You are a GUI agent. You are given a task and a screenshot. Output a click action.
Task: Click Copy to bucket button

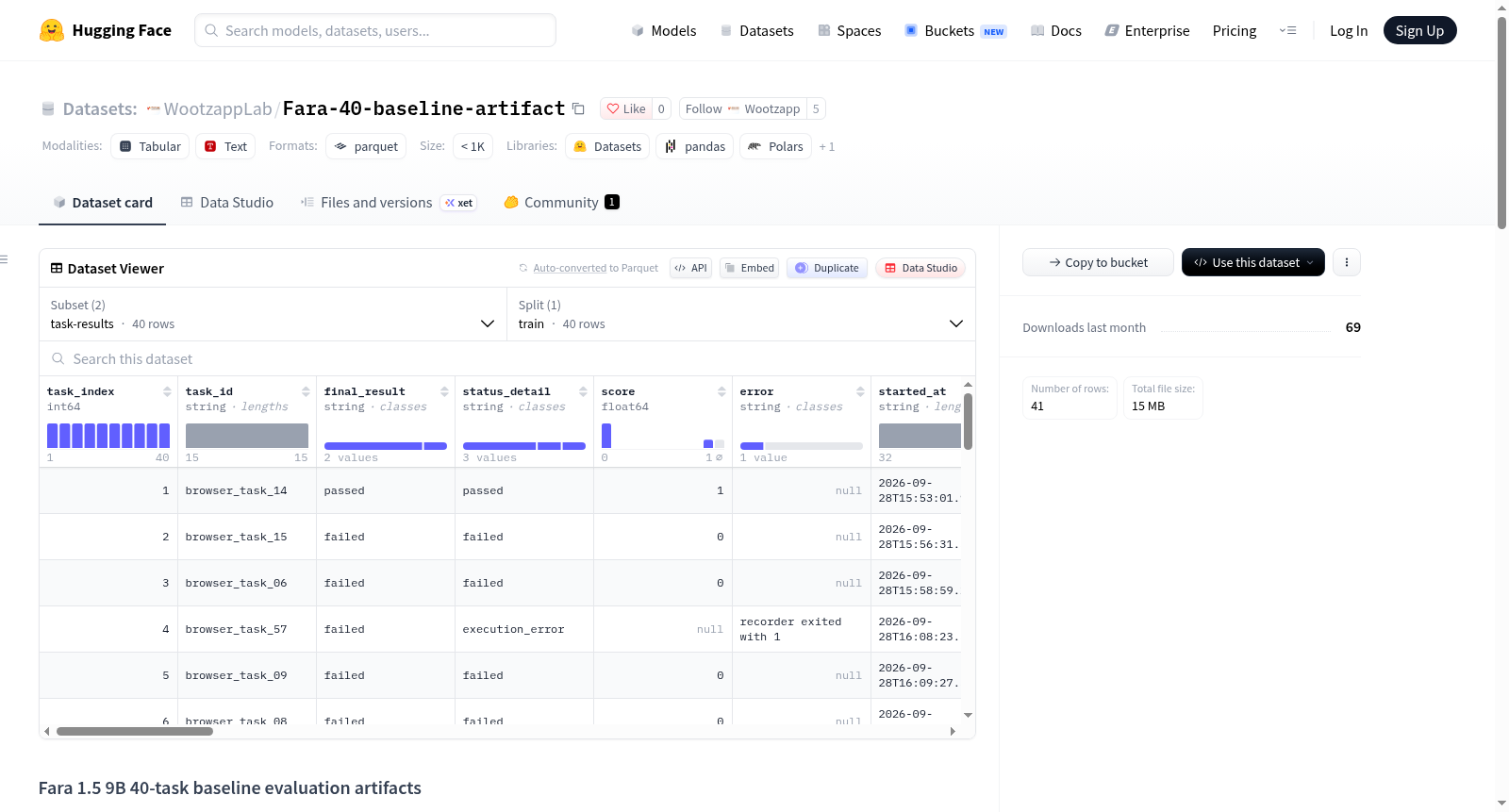[x=1098, y=262]
